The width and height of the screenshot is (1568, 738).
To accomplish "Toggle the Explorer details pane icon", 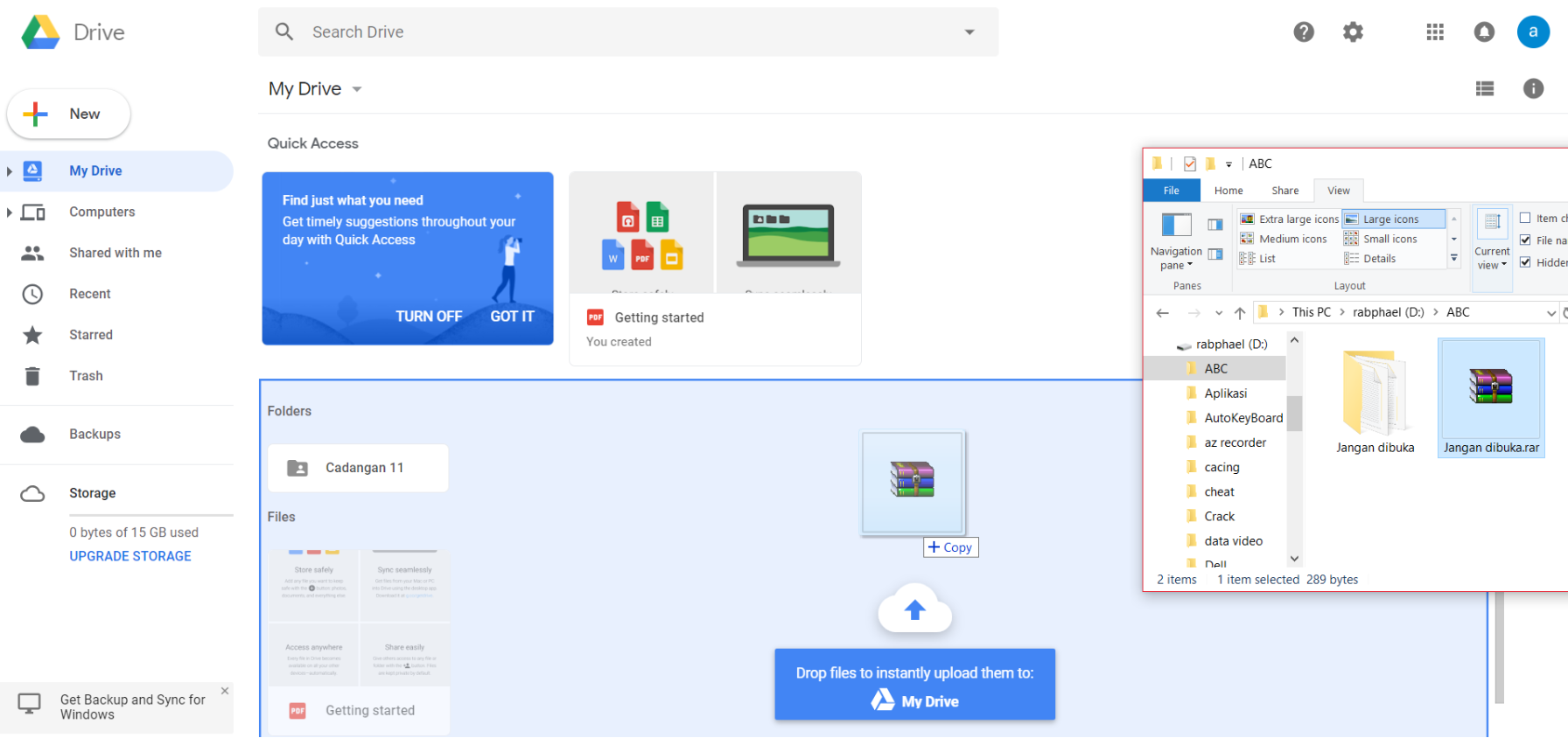I will coord(1215,254).
